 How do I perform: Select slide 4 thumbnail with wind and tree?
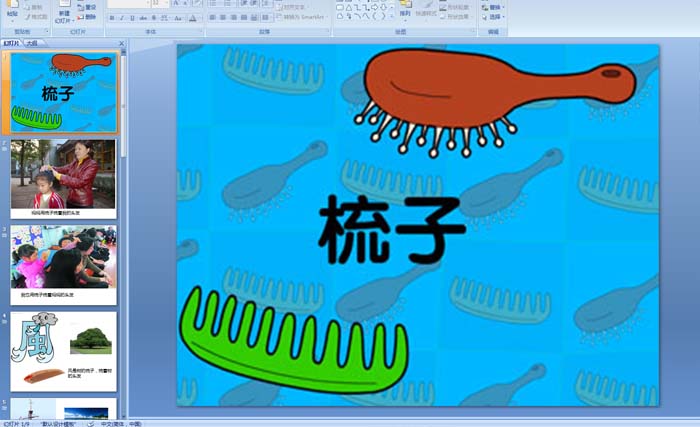coord(63,352)
